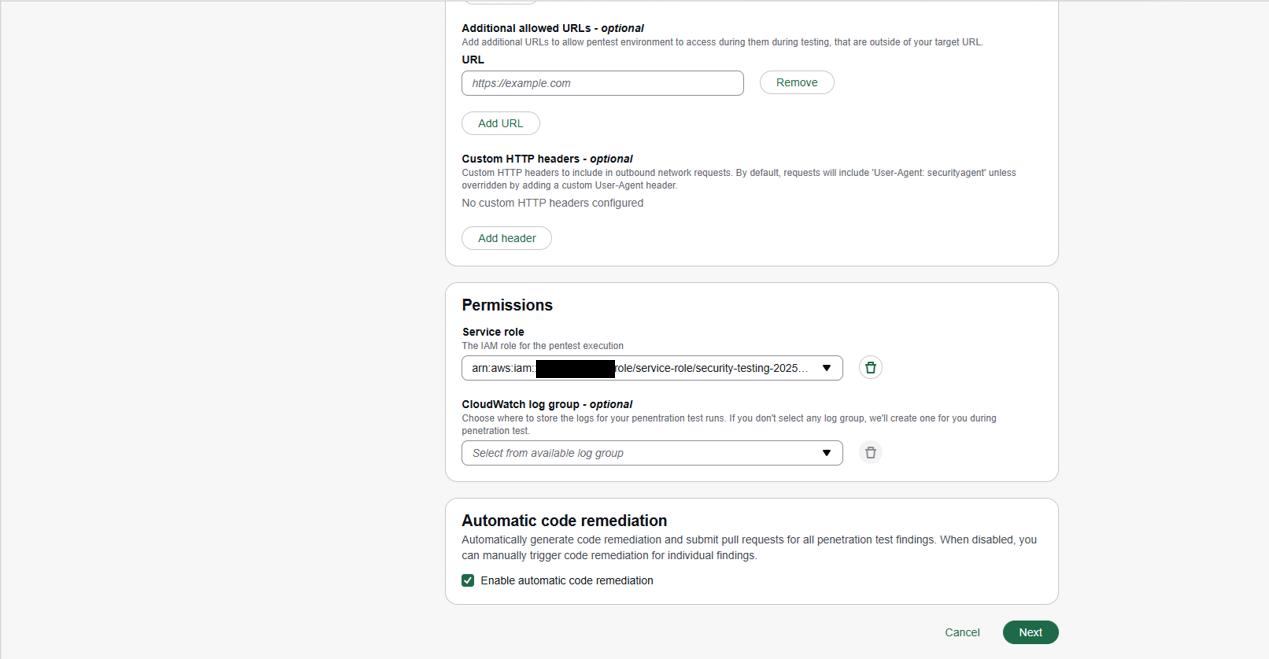Open the Service role ARN dropdown

[652, 368]
